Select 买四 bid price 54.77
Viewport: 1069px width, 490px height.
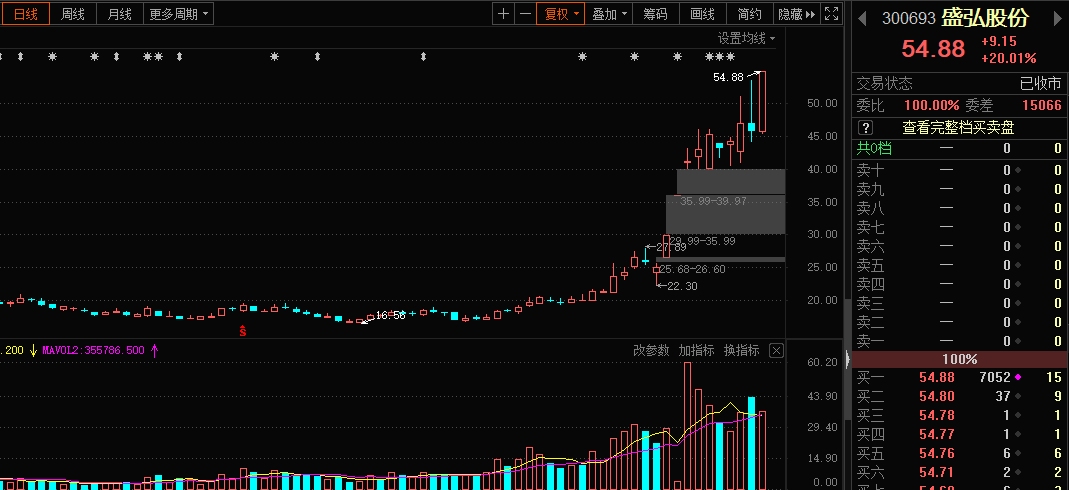coord(937,434)
